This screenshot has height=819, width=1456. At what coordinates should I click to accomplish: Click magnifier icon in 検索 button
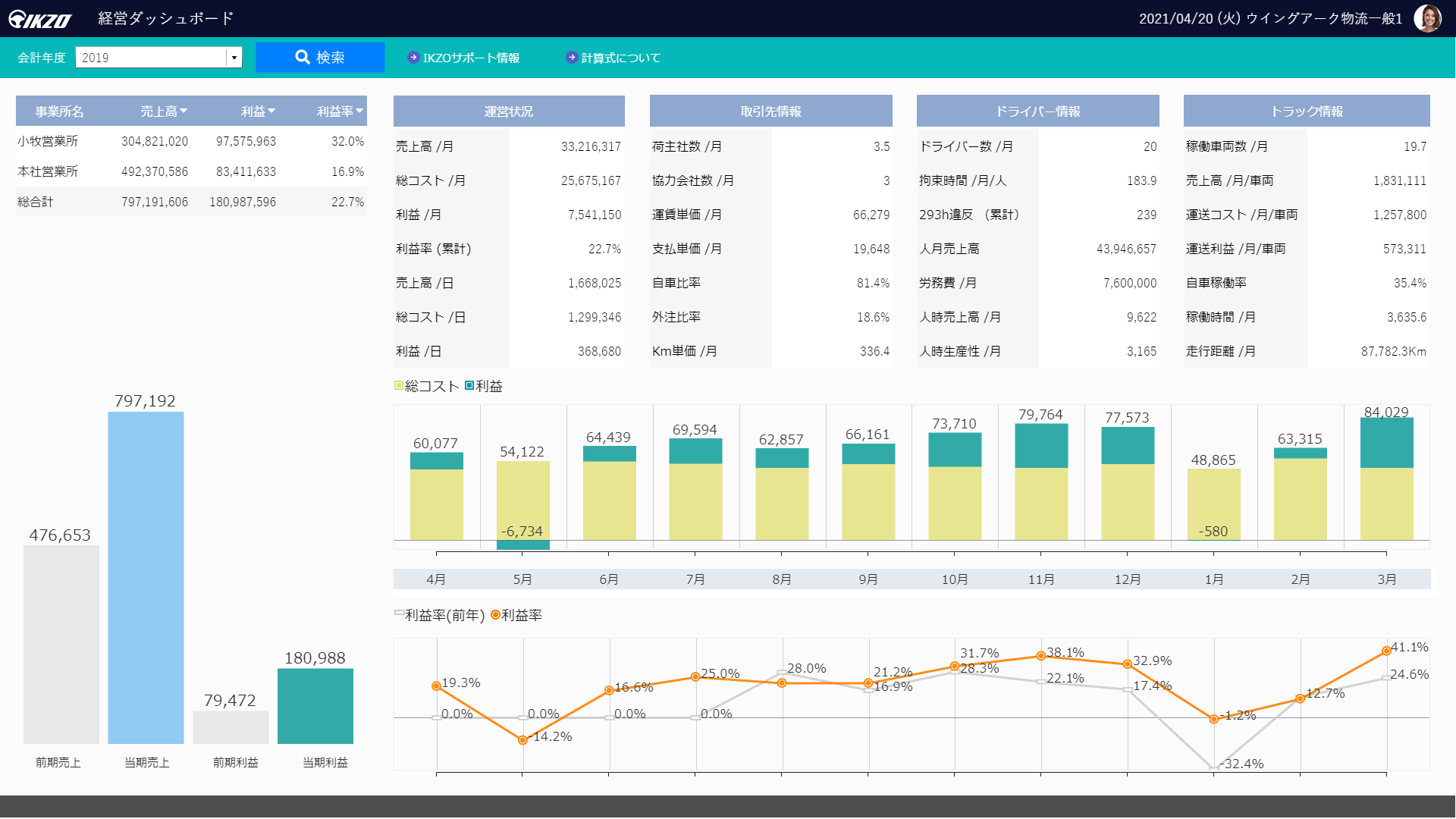tap(303, 58)
